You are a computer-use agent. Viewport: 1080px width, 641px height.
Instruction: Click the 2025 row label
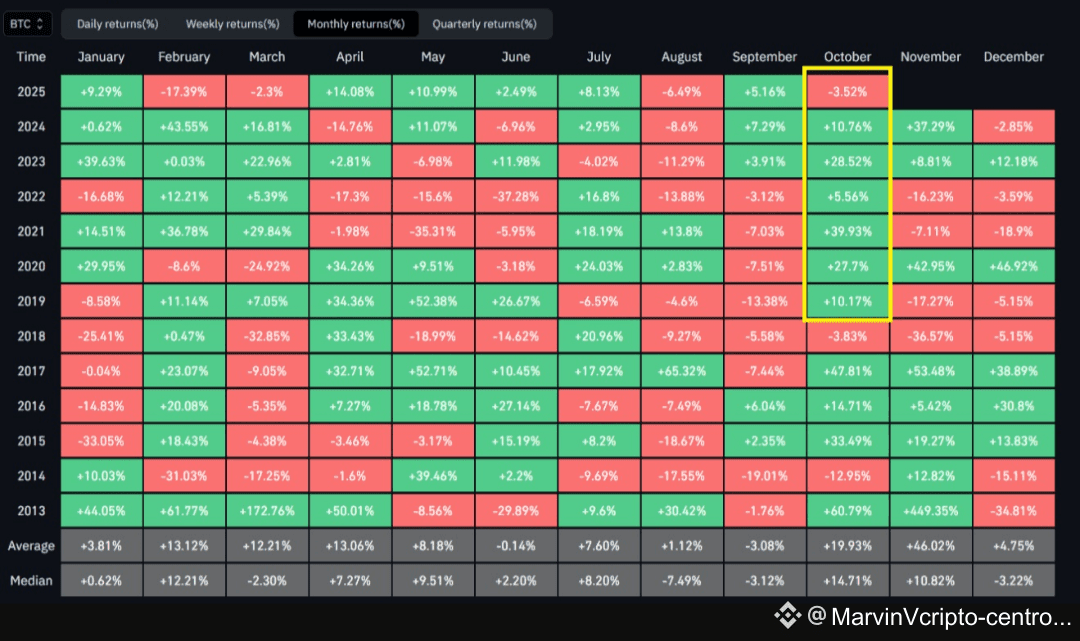(x=31, y=92)
